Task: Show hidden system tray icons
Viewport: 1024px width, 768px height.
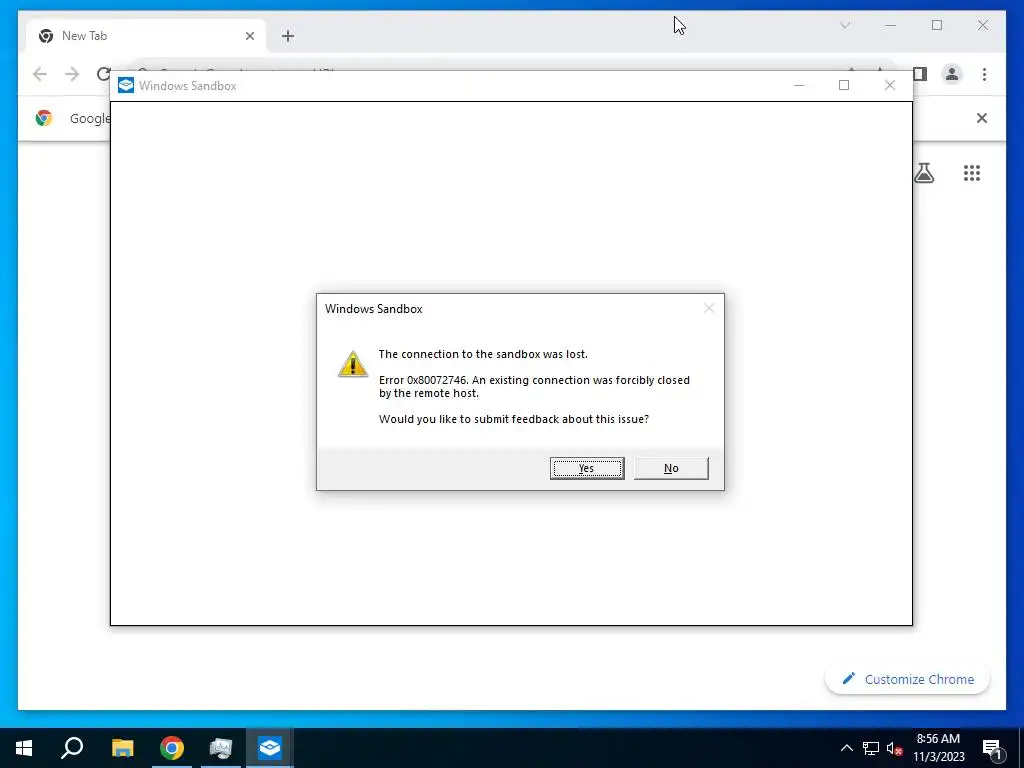Action: 846,748
